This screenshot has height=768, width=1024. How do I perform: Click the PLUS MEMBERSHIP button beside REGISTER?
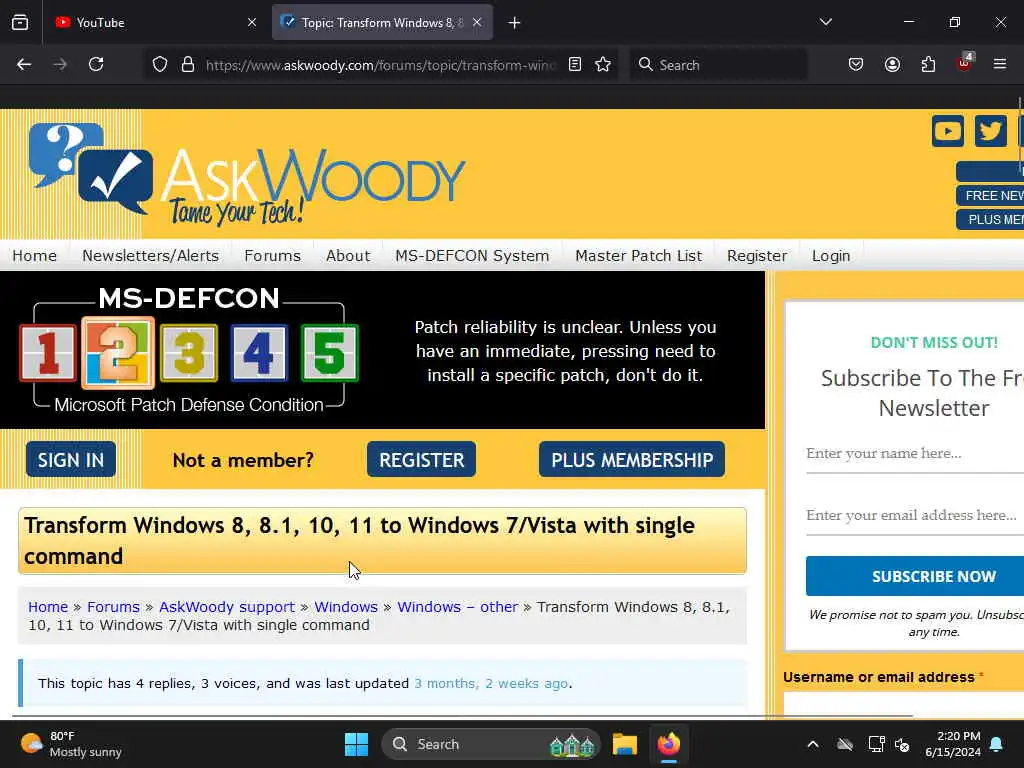[632, 459]
